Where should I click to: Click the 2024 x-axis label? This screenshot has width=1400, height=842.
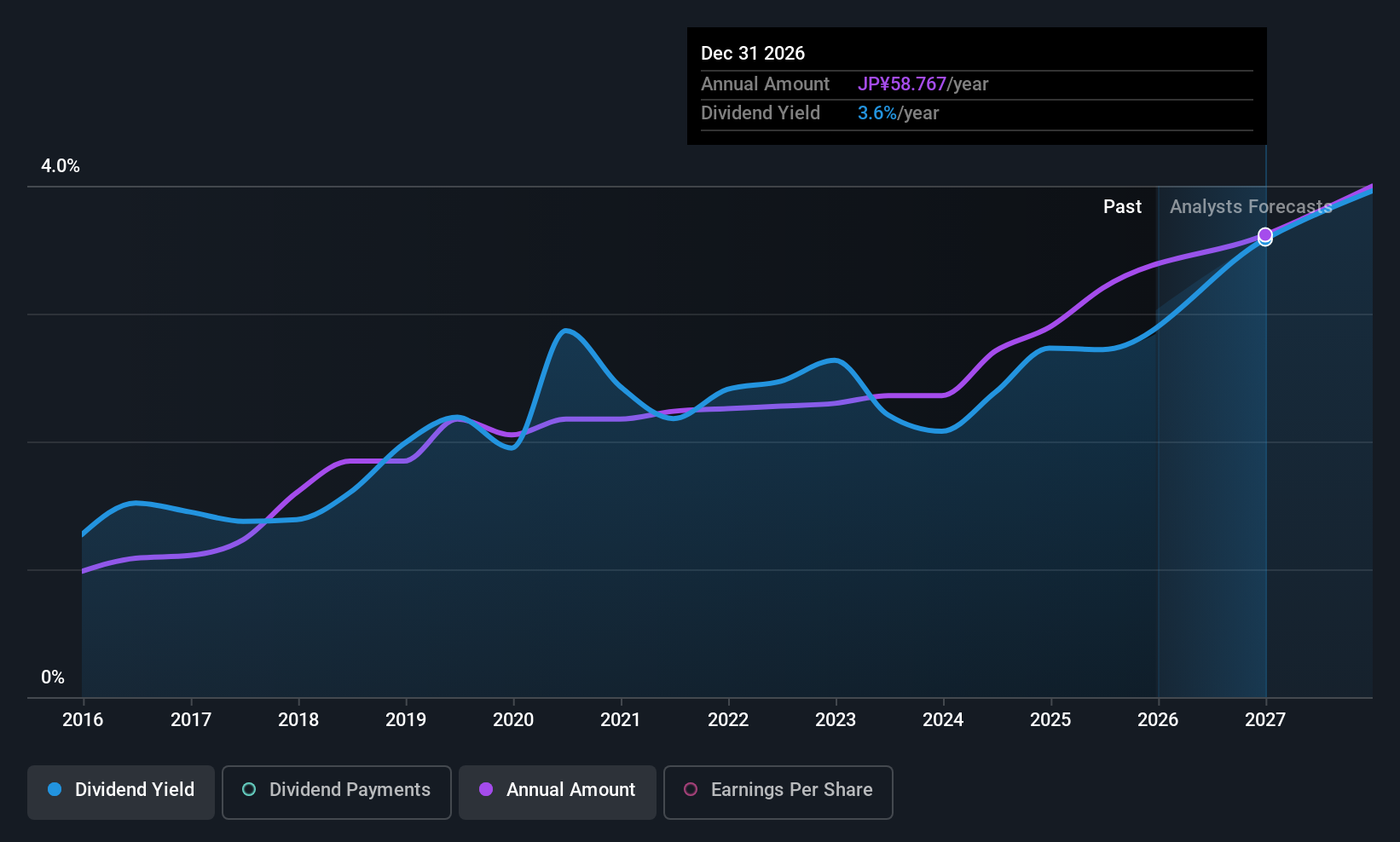(x=943, y=720)
